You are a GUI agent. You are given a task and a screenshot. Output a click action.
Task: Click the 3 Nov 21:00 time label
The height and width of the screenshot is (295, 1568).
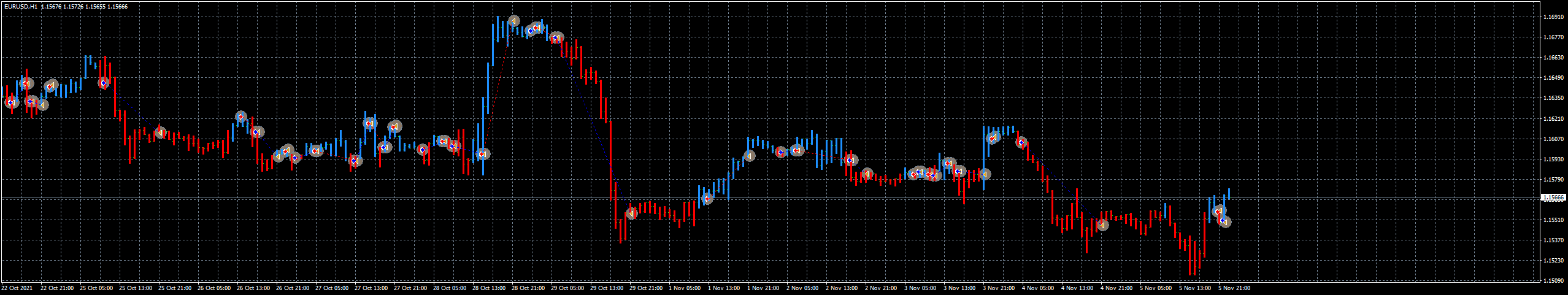[x=999, y=288]
